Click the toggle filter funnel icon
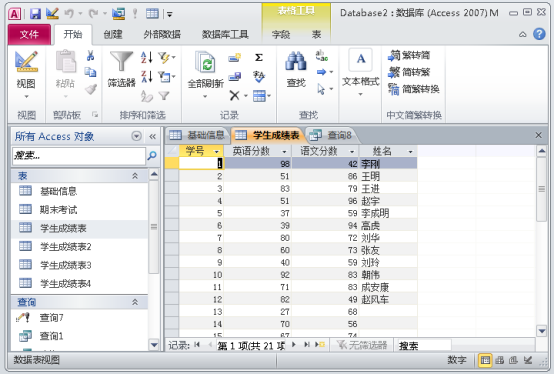The image size is (554, 374). pyautogui.click(x=164, y=96)
